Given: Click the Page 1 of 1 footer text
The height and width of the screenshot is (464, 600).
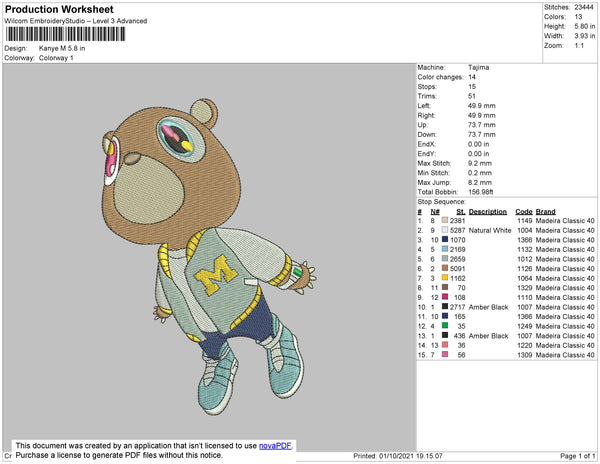Looking at the screenshot, I should 577,456.
